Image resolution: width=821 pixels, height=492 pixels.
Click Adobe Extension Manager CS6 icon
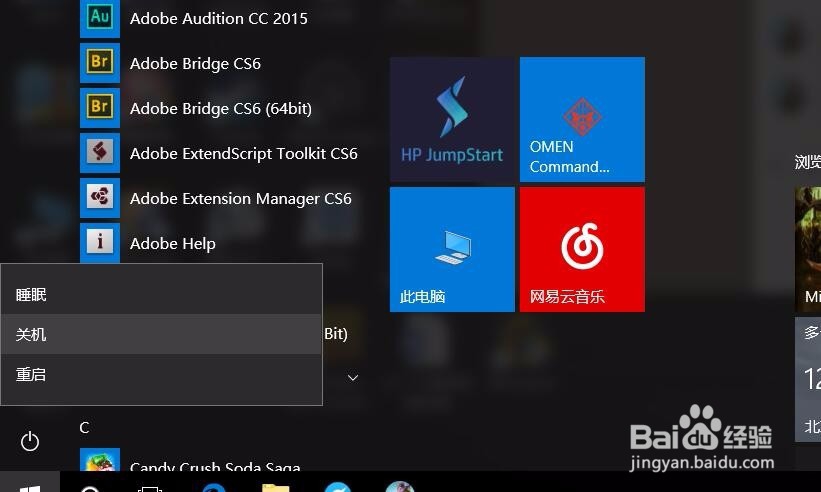pyautogui.click(x=99, y=198)
